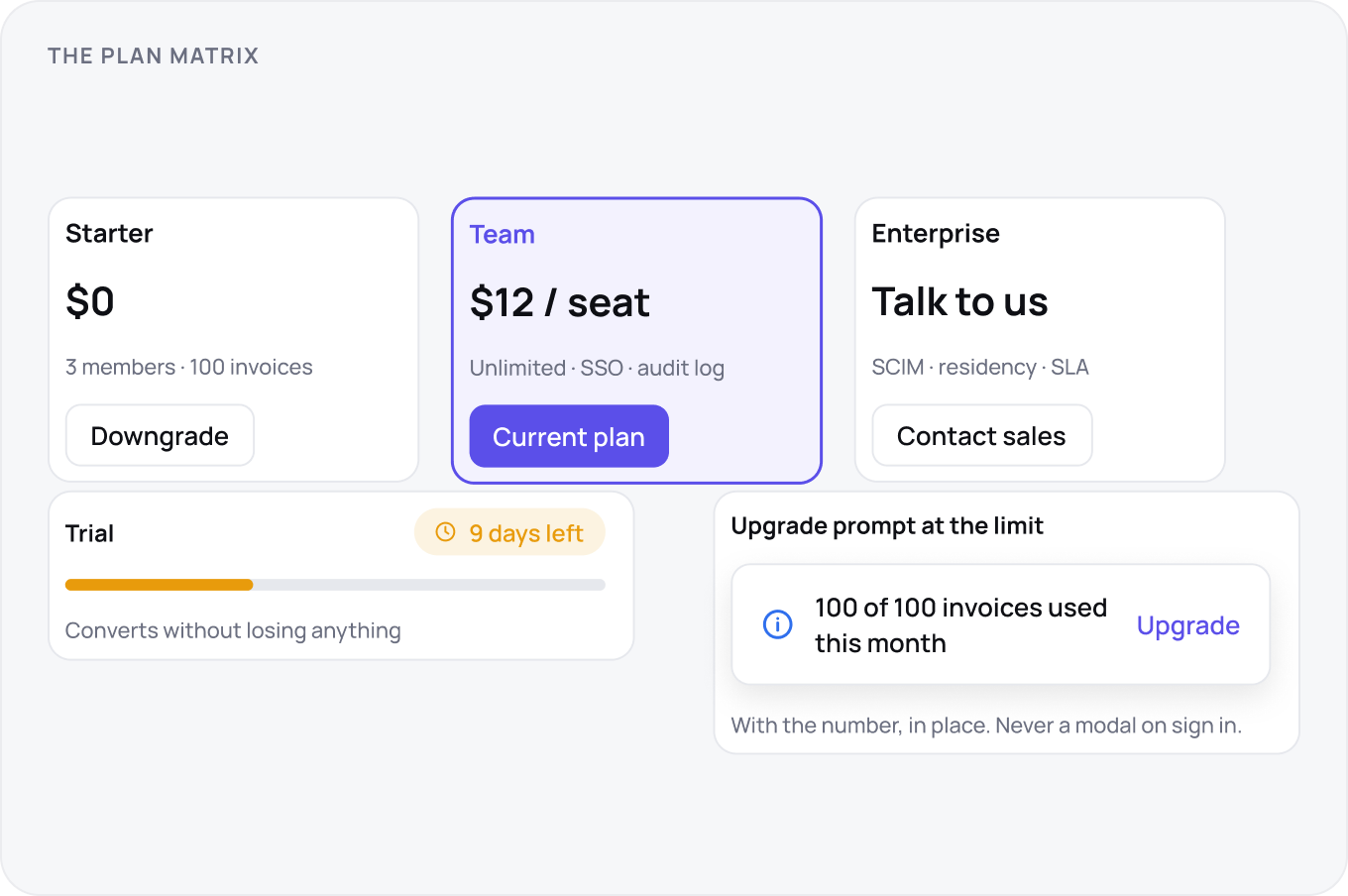Click the "Trial" card title
The height and width of the screenshot is (896, 1348).
pos(89,533)
